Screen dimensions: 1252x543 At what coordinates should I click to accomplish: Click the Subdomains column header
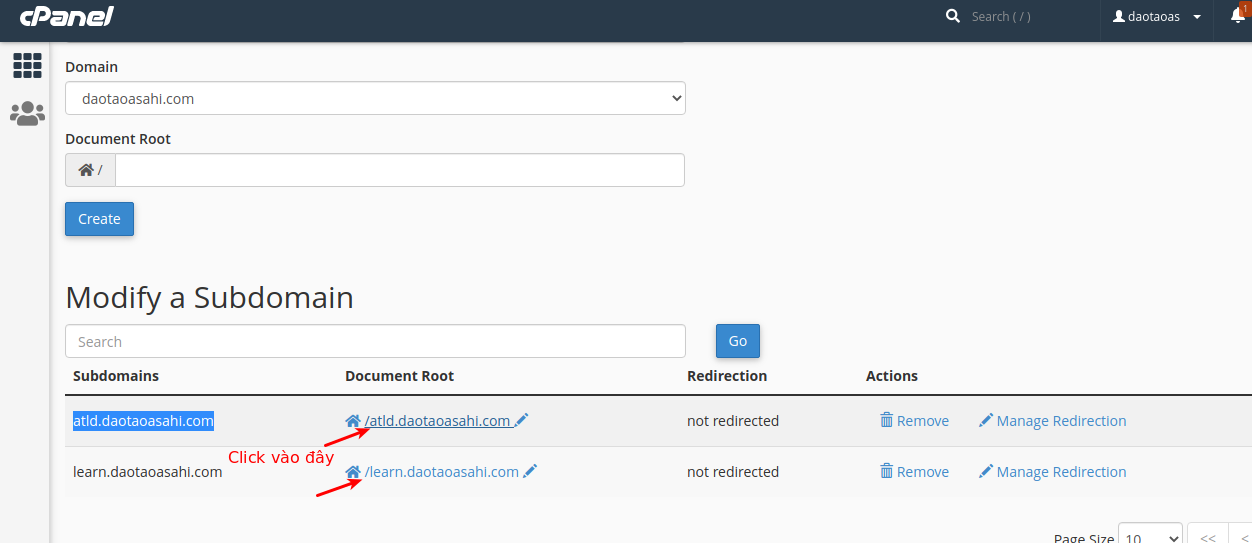[x=116, y=376]
